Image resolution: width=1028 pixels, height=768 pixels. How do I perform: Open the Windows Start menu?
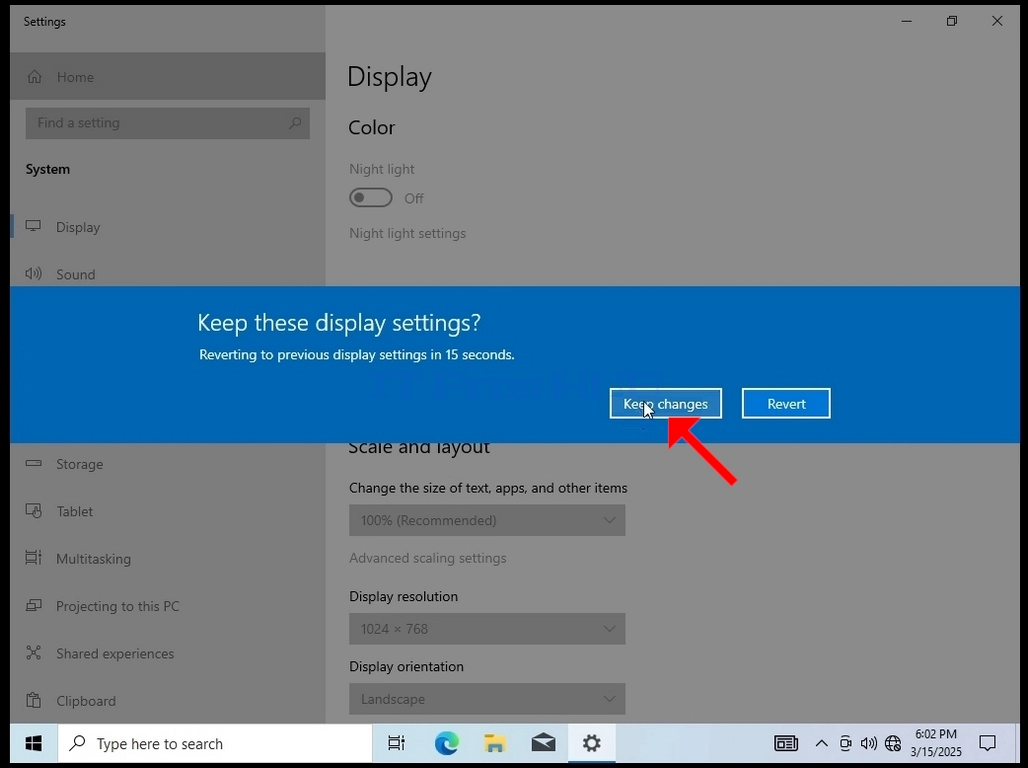[x=33, y=743]
